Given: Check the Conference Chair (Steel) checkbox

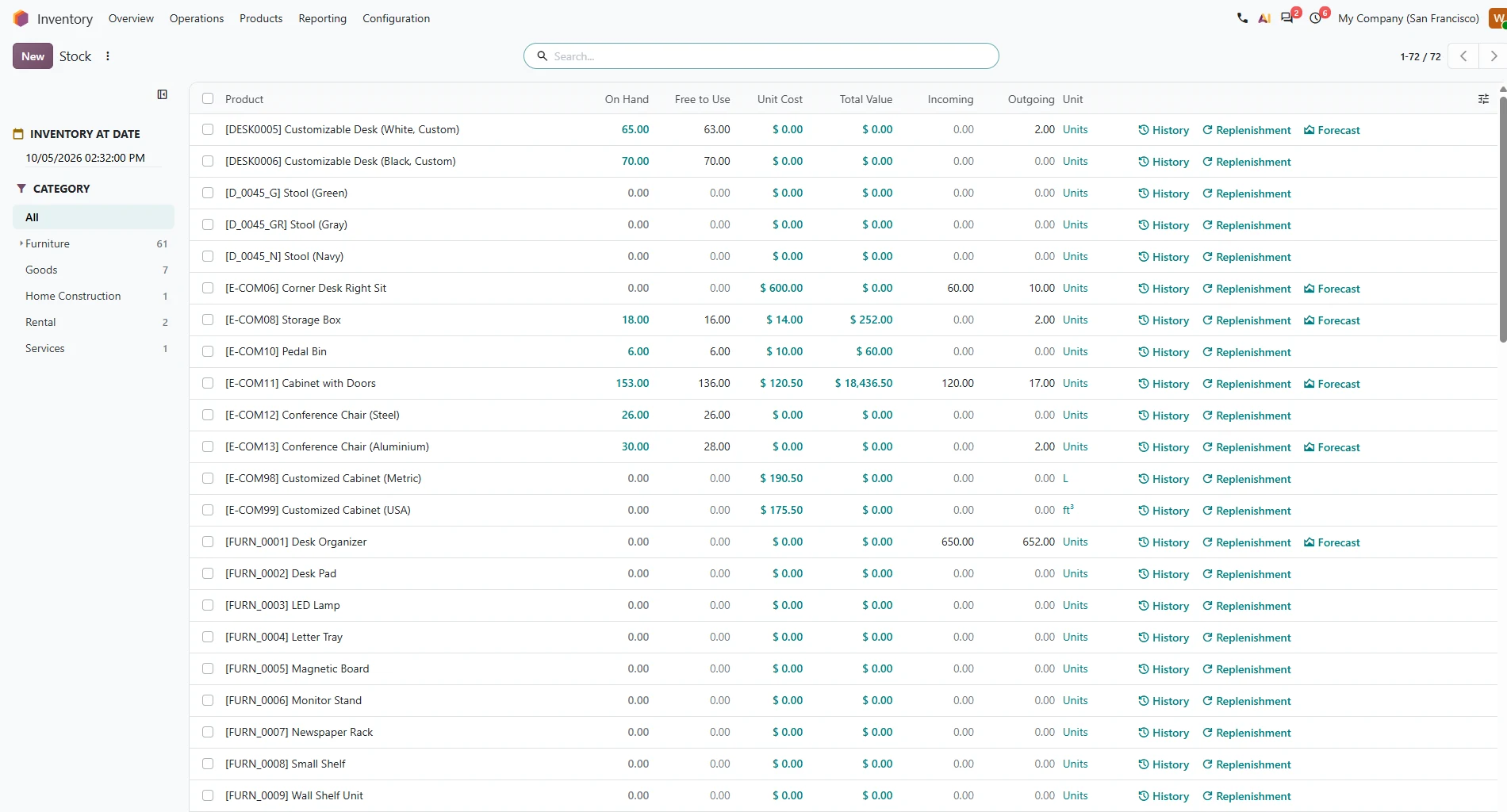Looking at the screenshot, I should click(x=208, y=415).
